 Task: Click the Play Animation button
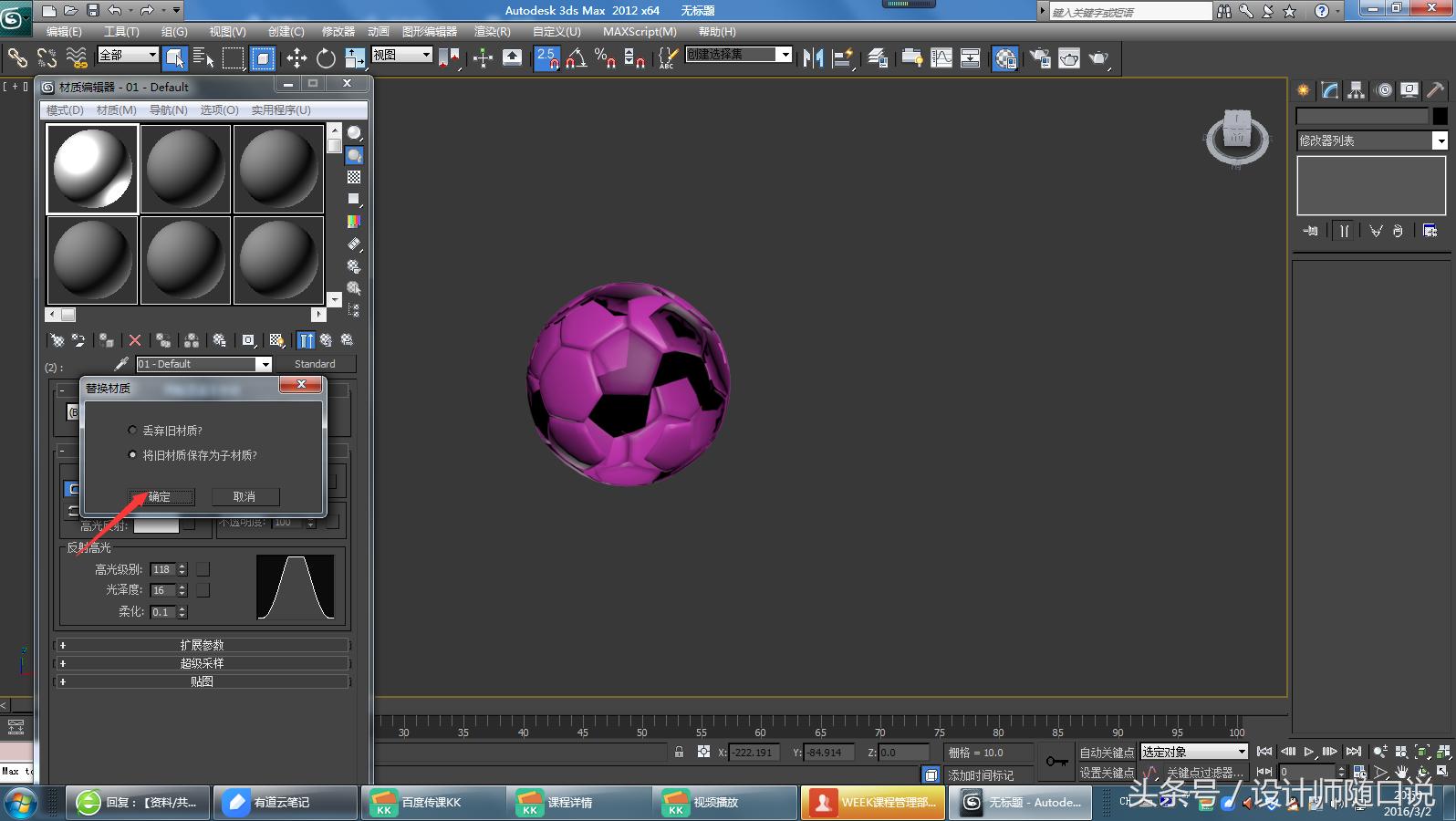point(1309,752)
